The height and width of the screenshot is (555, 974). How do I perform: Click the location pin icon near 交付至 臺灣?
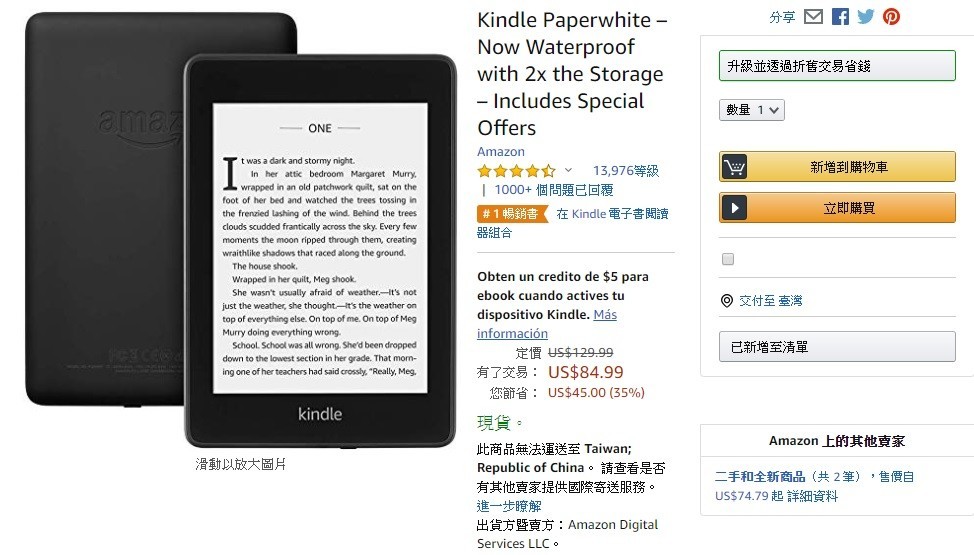[x=726, y=301]
